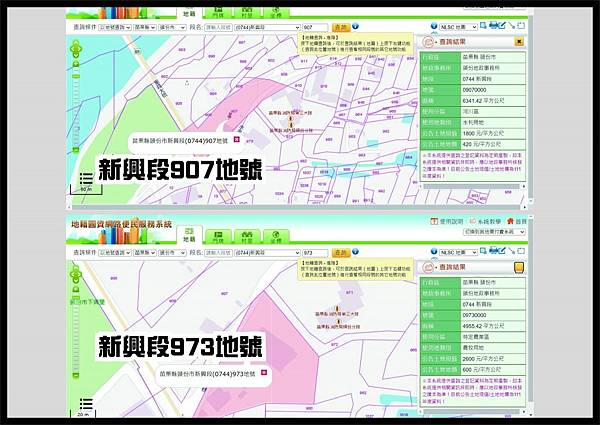Viewport: 600px width, 425px height.
Task: Click the print icon in the lower toolbar
Action: [x=494, y=251]
